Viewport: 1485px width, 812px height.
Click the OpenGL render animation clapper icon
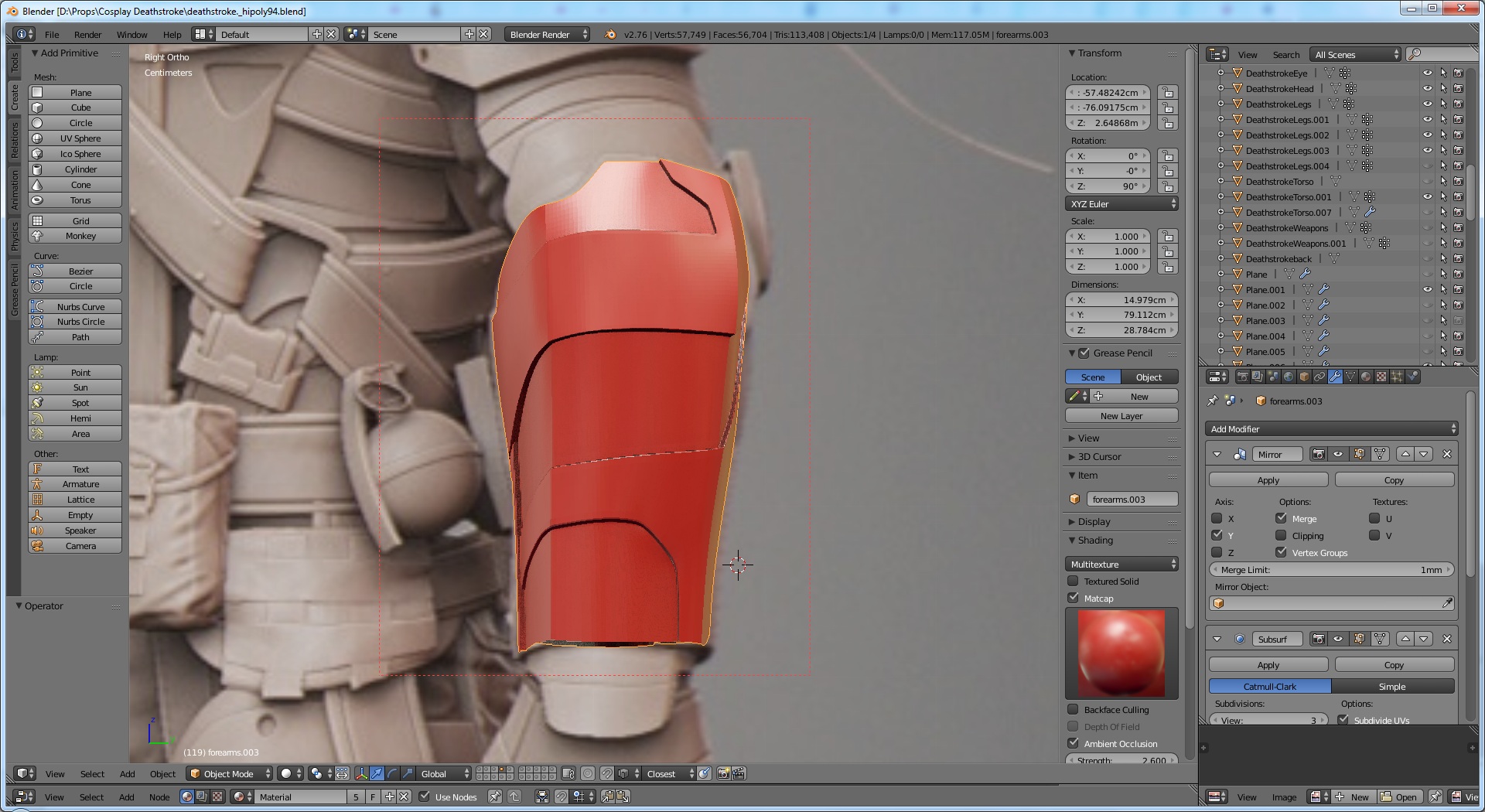[x=739, y=773]
